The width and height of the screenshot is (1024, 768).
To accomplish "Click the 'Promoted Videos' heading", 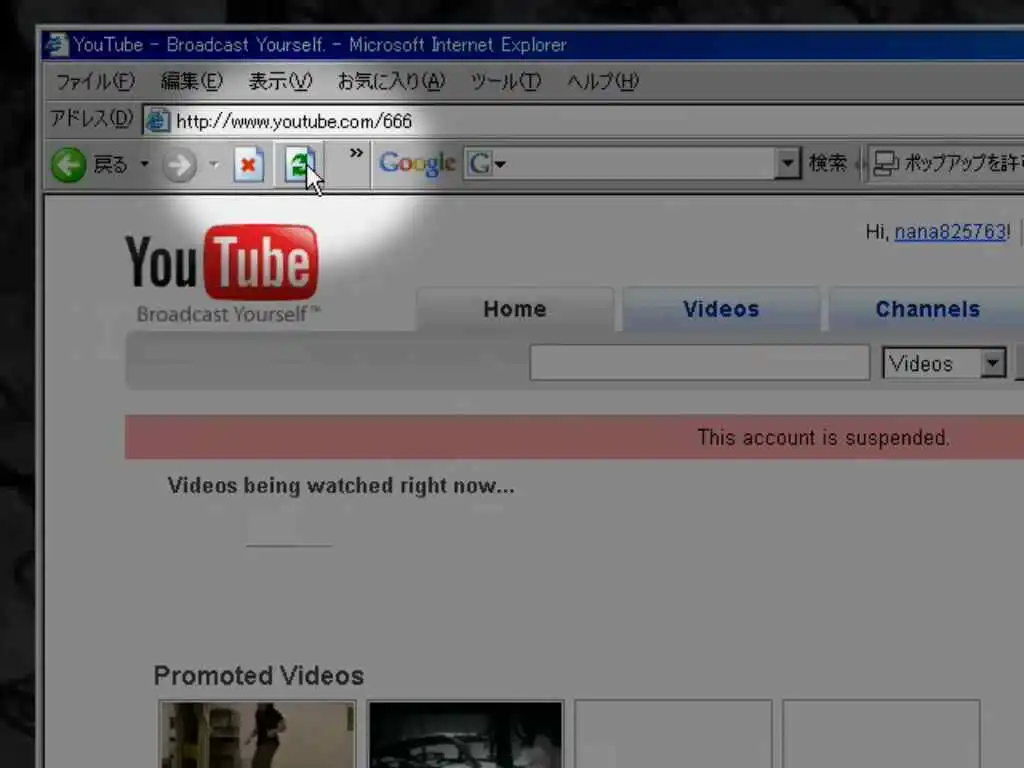I will click(x=259, y=676).
